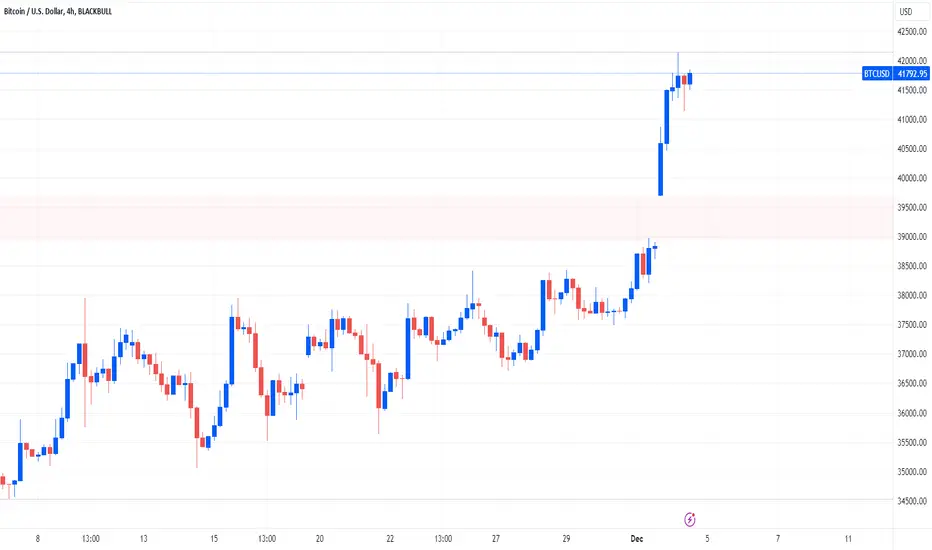Click the Bitcoin / U.S. Dollar chart title
932x550 pixels.
coord(33,11)
